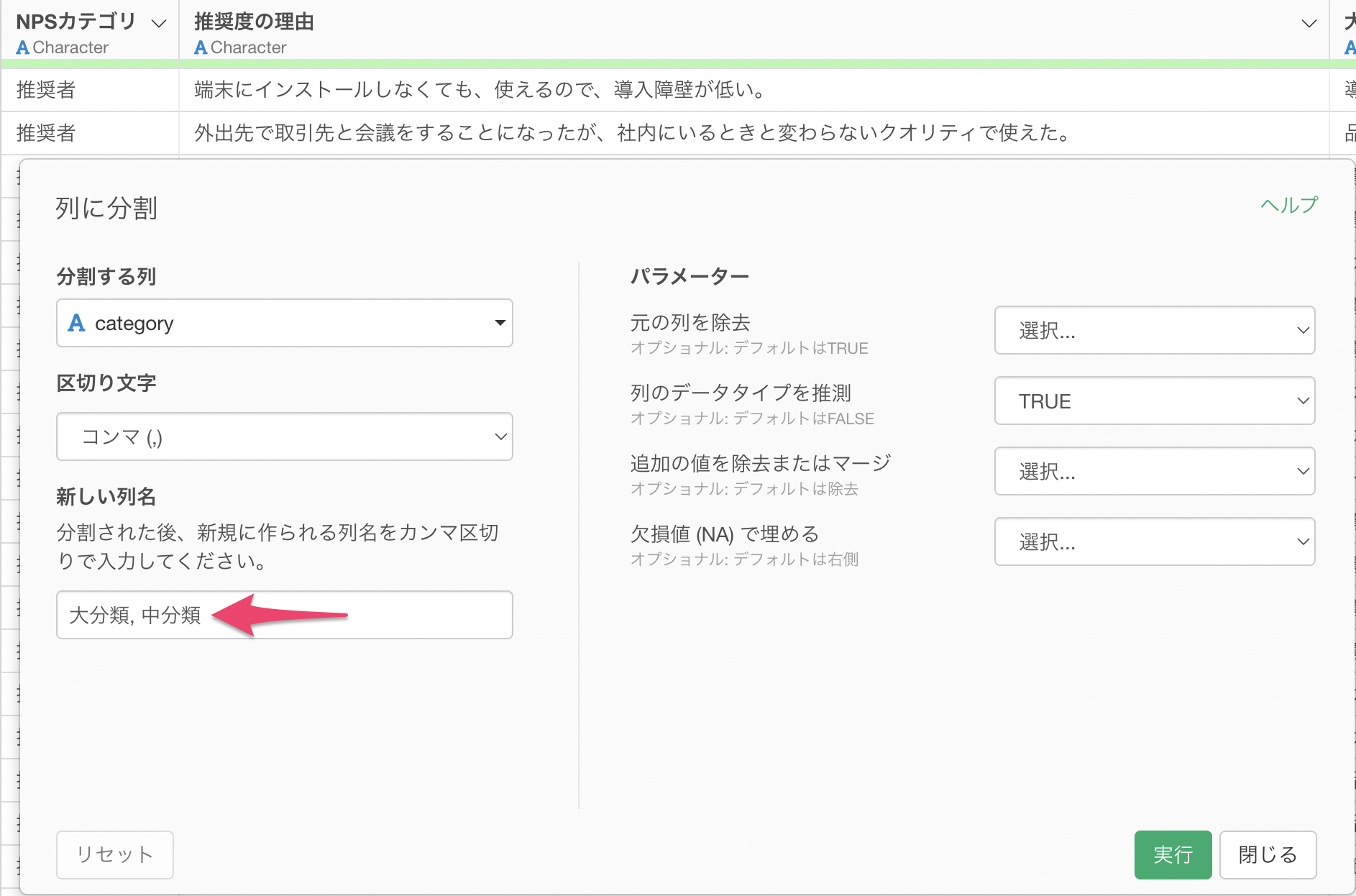Click the 分割する列 label
This screenshot has width=1356, height=896.
[106, 277]
